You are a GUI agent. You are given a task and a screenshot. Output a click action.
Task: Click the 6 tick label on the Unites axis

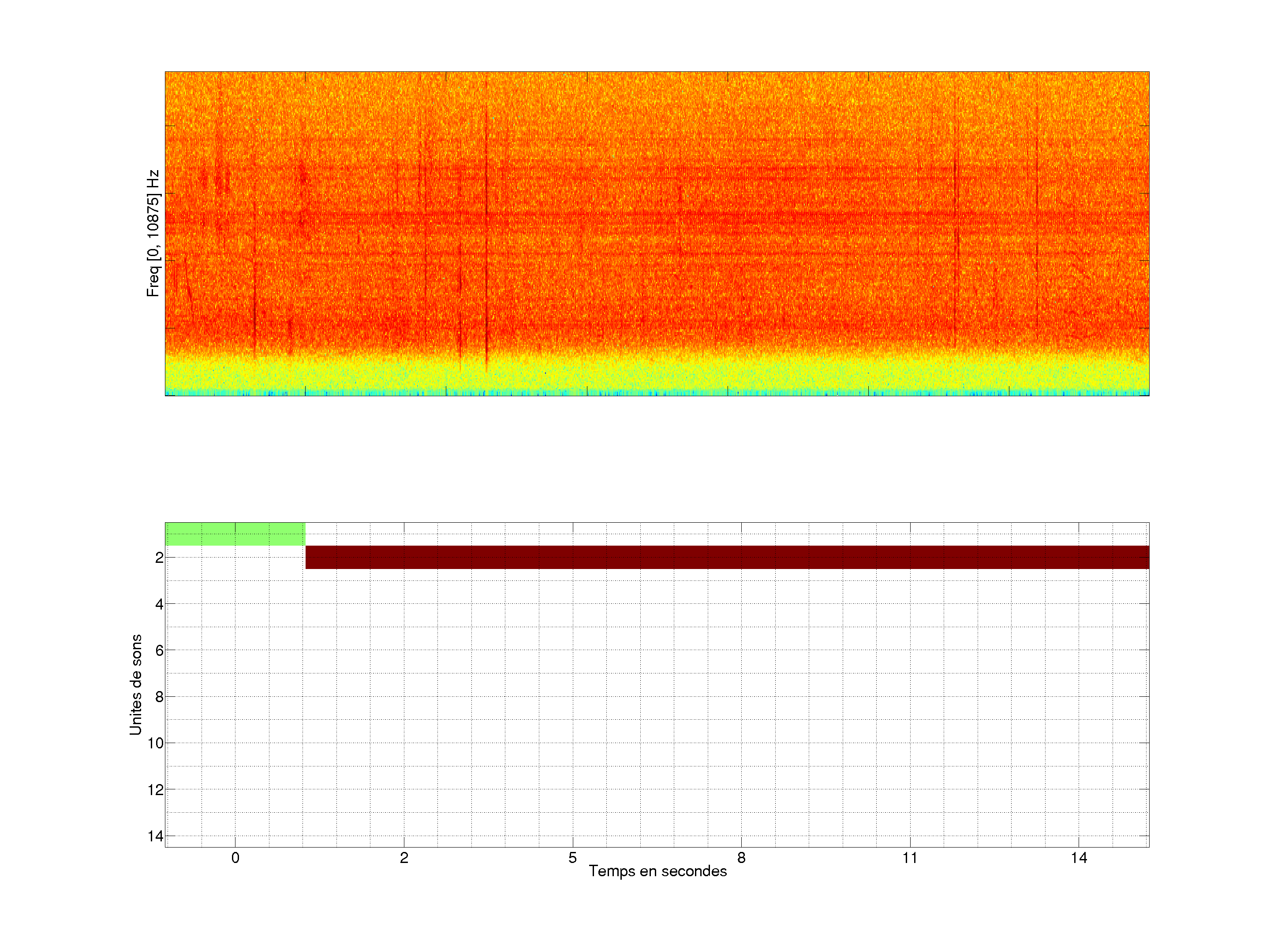click(x=159, y=650)
